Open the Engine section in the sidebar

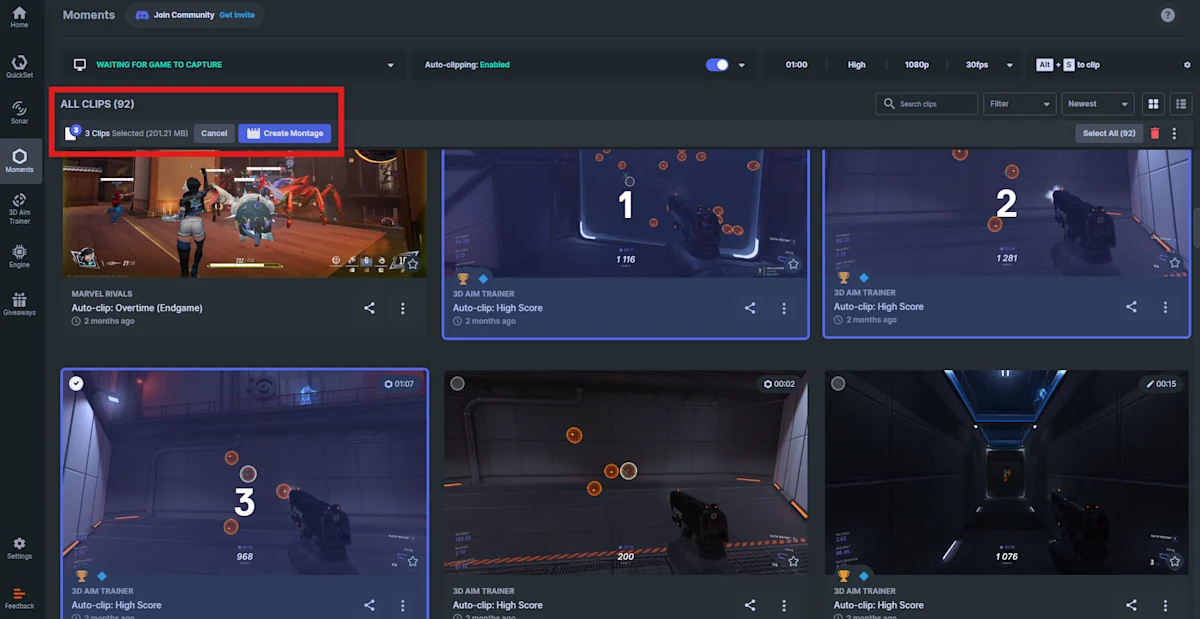[x=19, y=254]
